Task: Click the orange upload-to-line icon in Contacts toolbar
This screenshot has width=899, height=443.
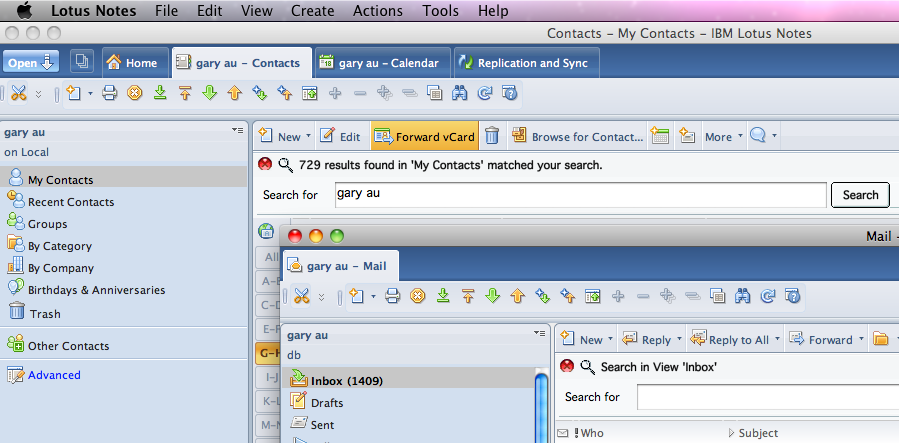Action: (185, 93)
